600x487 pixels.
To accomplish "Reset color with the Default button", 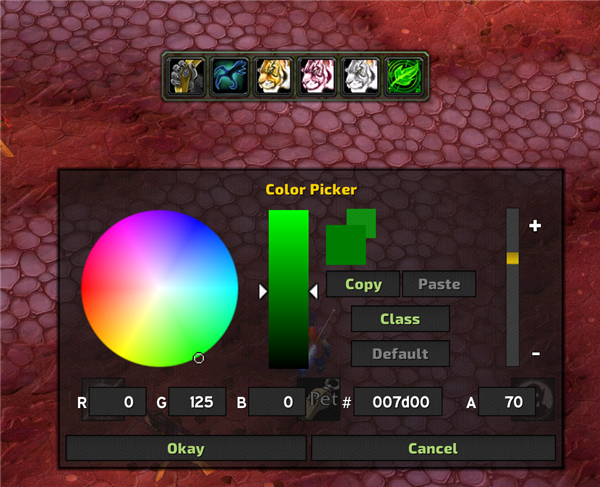I will point(400,354).
